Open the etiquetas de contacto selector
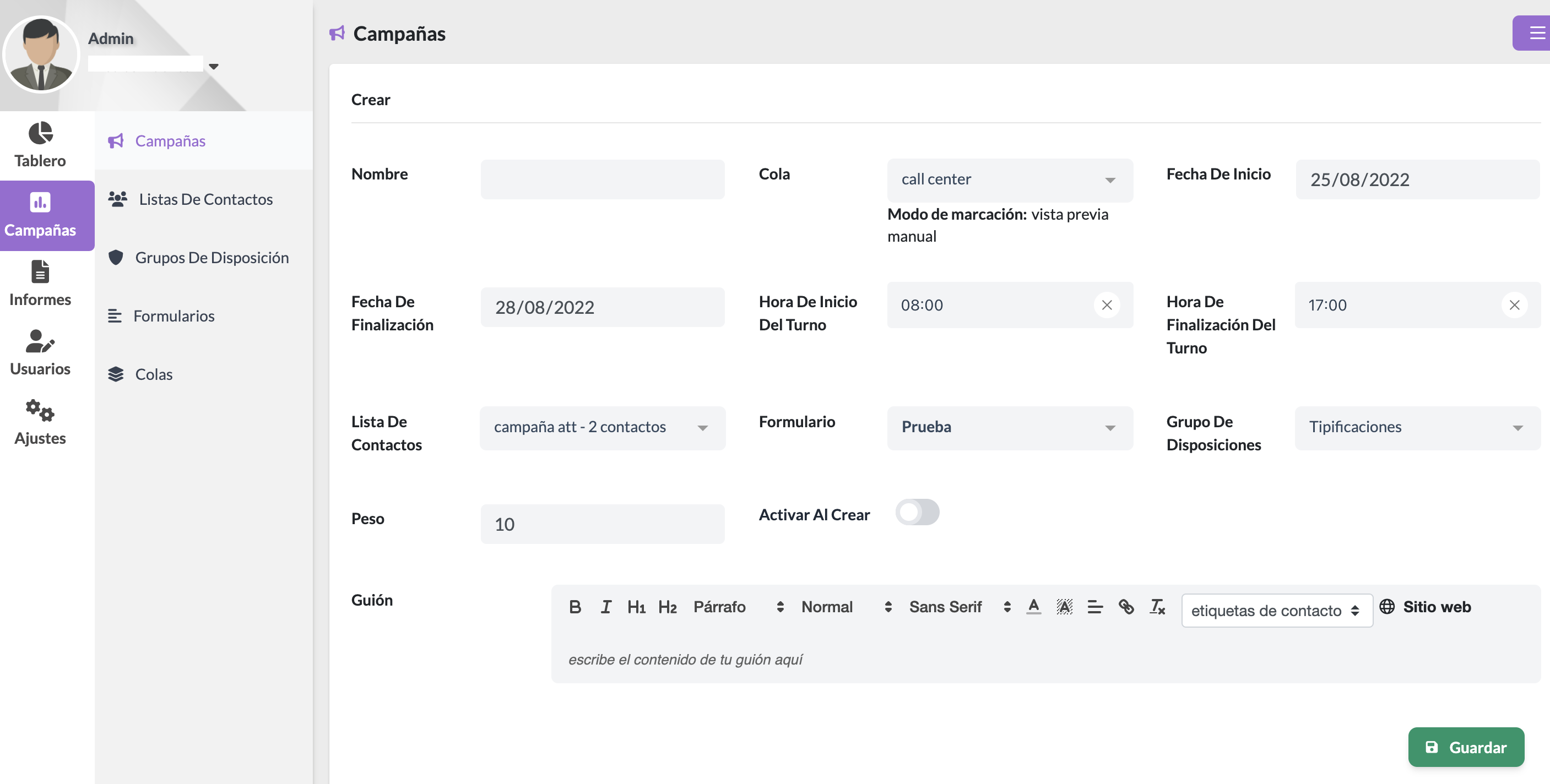The width and height of the screenshot is (1550, 784). coord(1276,610)
